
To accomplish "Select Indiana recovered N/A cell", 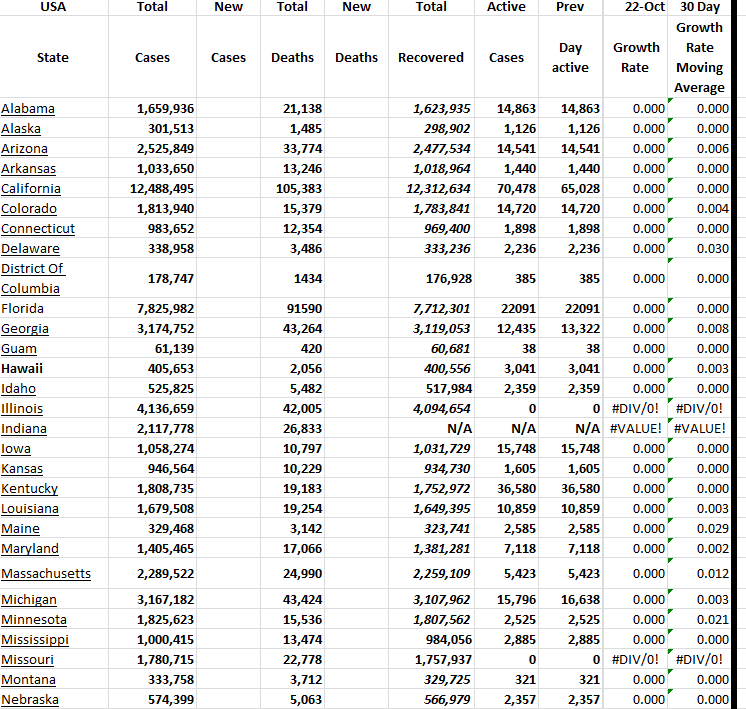I will point(431,429).
